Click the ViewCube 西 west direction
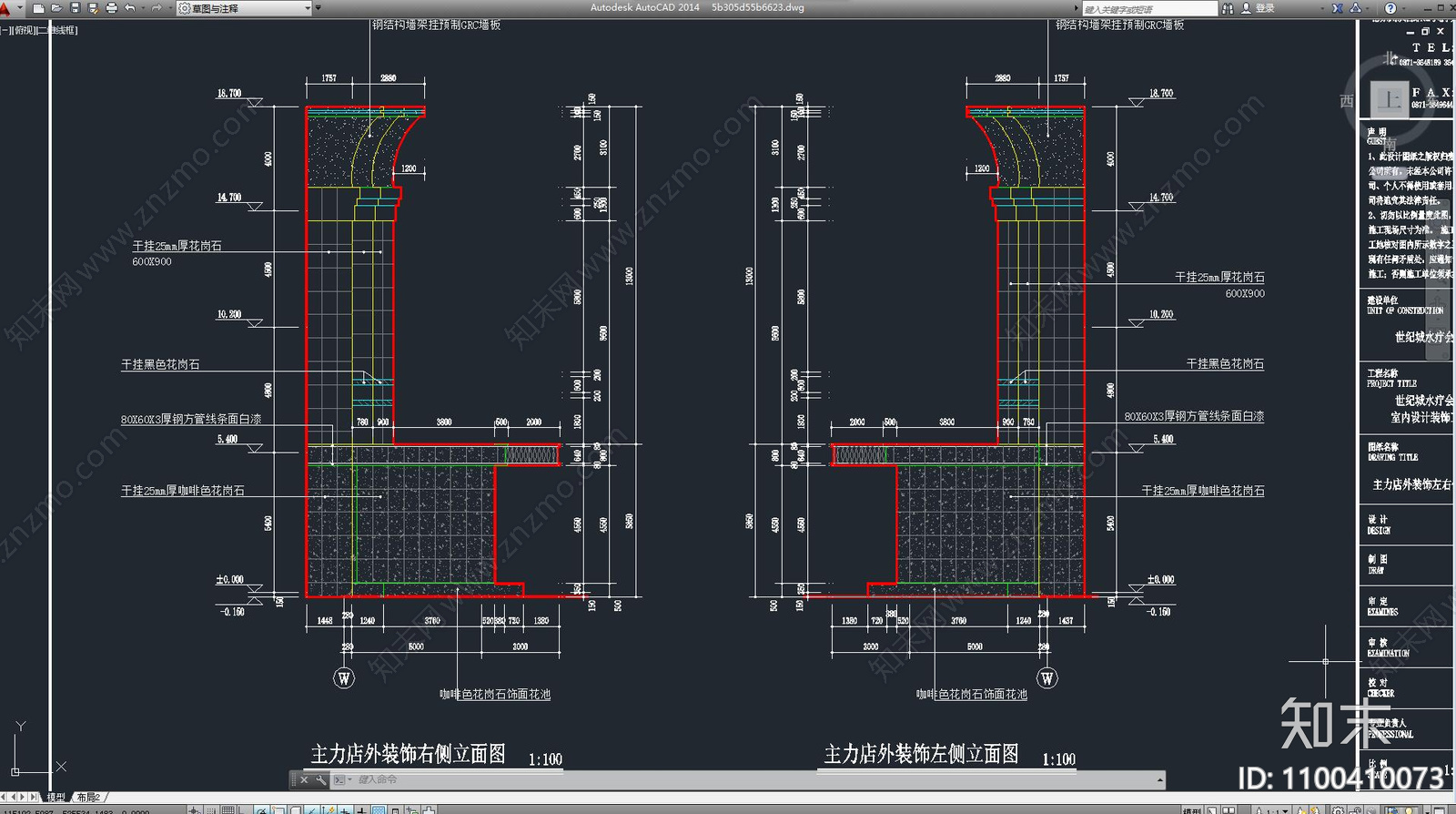This screenshot has height=814, width=1456. (1347, 101)
